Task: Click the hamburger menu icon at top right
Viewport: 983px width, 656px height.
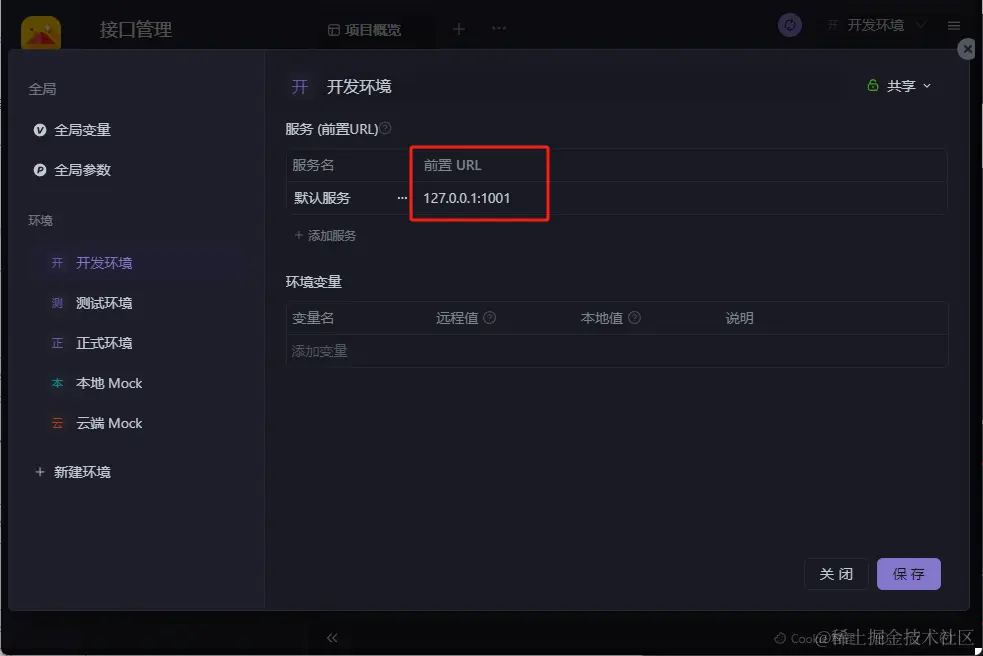Action: [x=954, y=26]
